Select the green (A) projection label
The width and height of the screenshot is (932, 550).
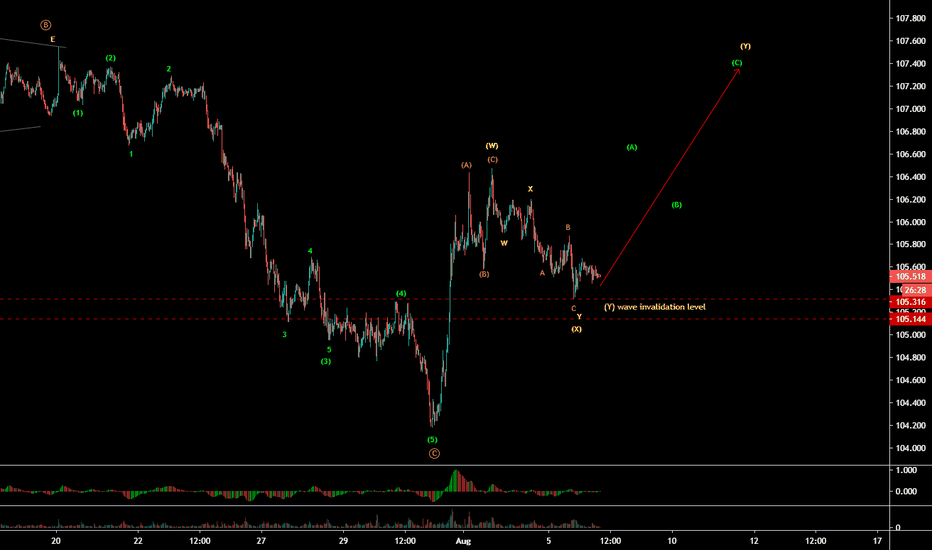click(632, 147)
